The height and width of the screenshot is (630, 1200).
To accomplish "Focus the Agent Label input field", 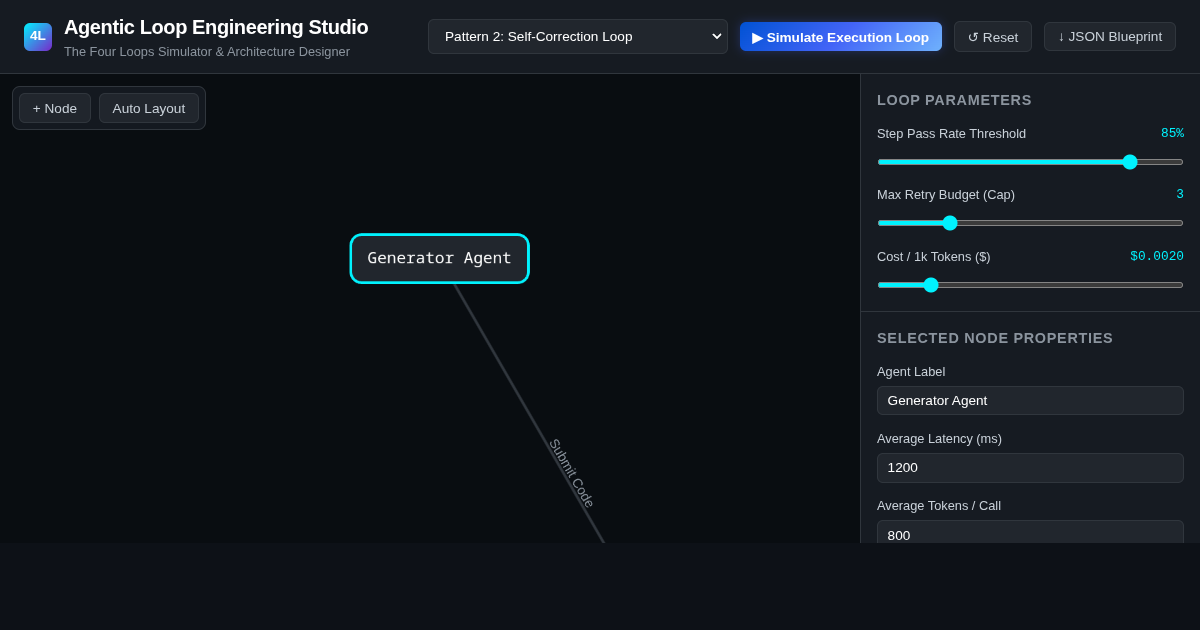I will tap(1030, 401).
